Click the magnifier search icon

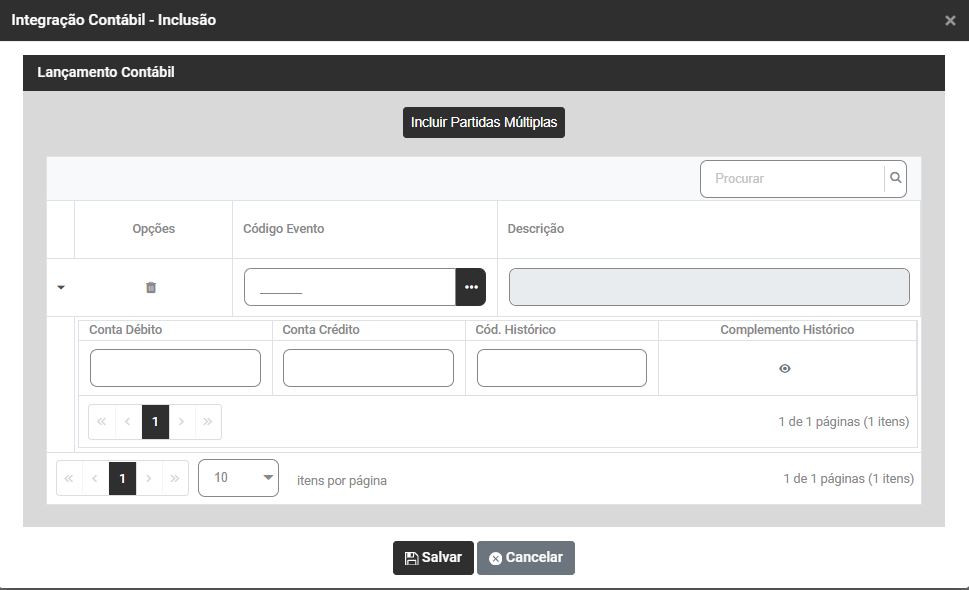pyautogui.click(x=896, y=178)
